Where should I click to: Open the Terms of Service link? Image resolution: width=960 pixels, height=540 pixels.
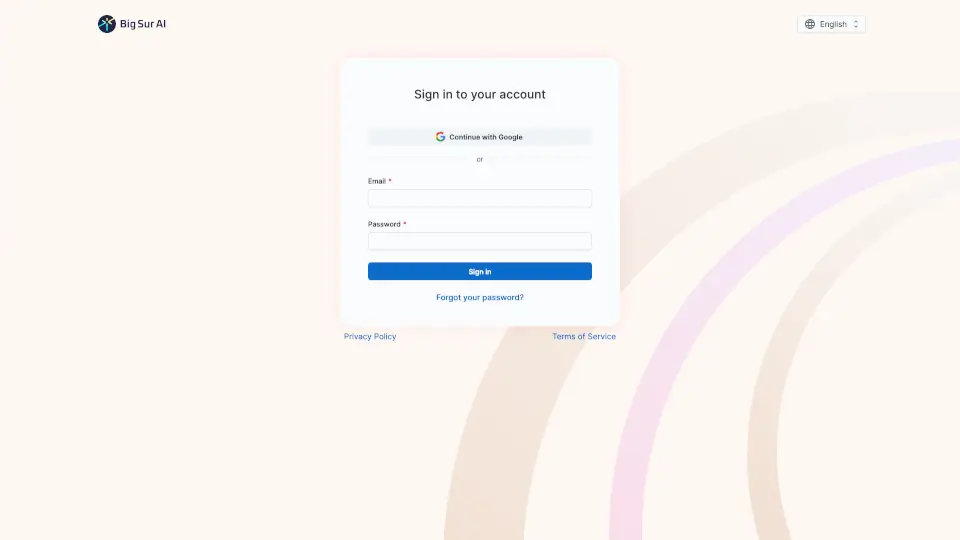(583, 336)
